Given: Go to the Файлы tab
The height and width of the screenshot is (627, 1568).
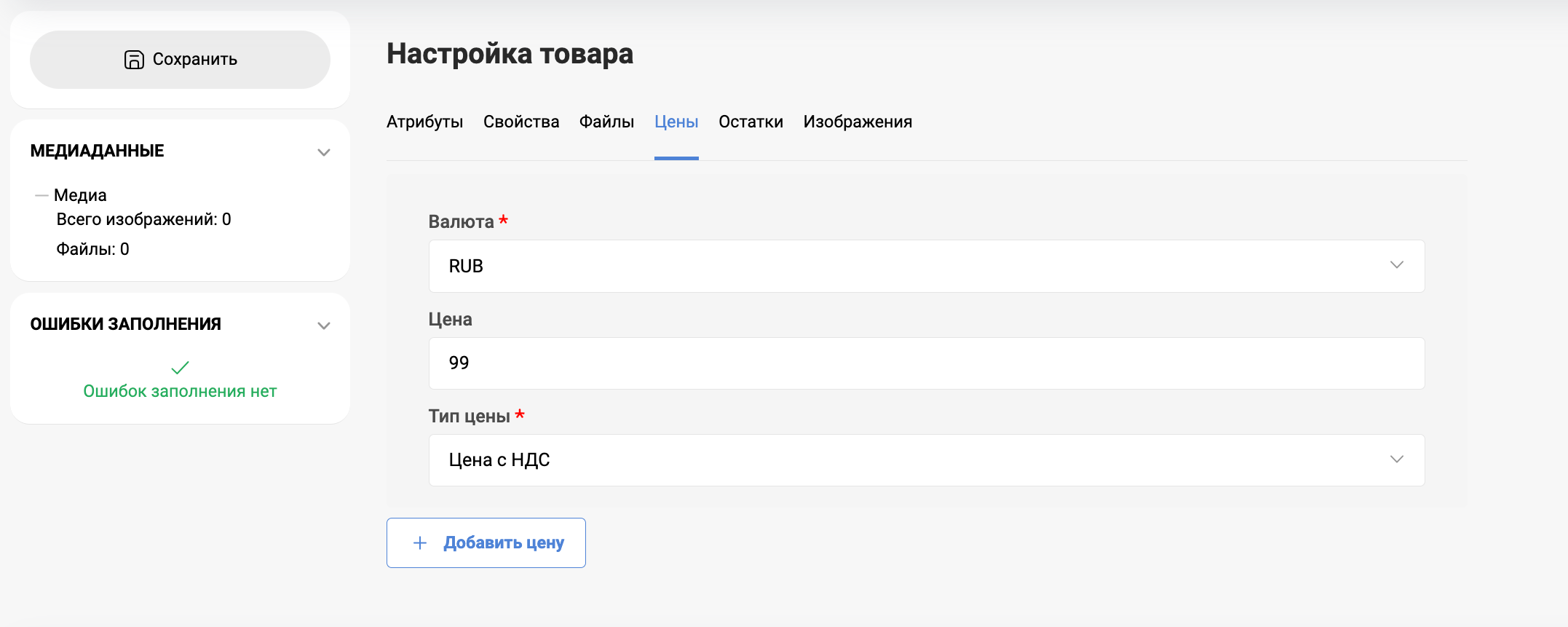Looking at the screenshot, I should point(606,122).
